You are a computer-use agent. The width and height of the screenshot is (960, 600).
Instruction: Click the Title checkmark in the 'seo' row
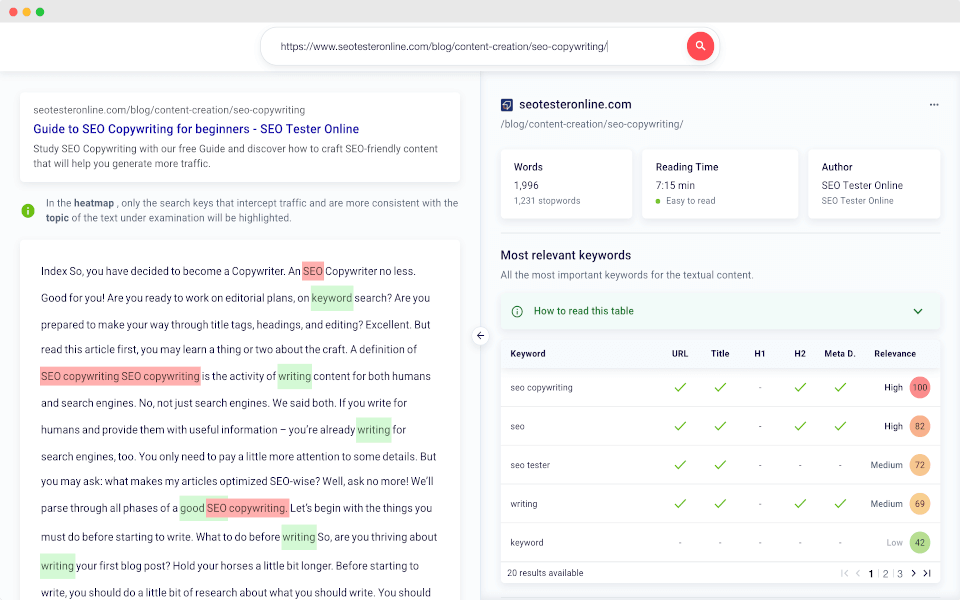tap(720, 426)
